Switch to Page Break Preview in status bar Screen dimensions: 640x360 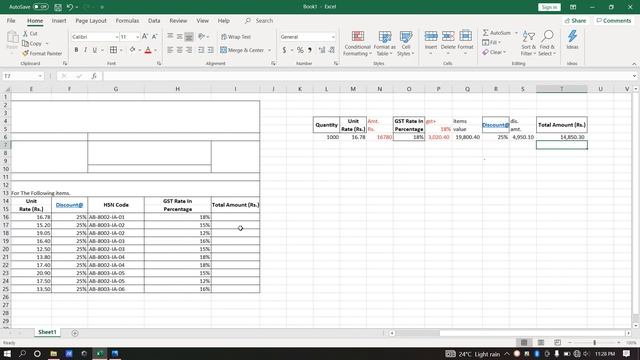(558, 342)
